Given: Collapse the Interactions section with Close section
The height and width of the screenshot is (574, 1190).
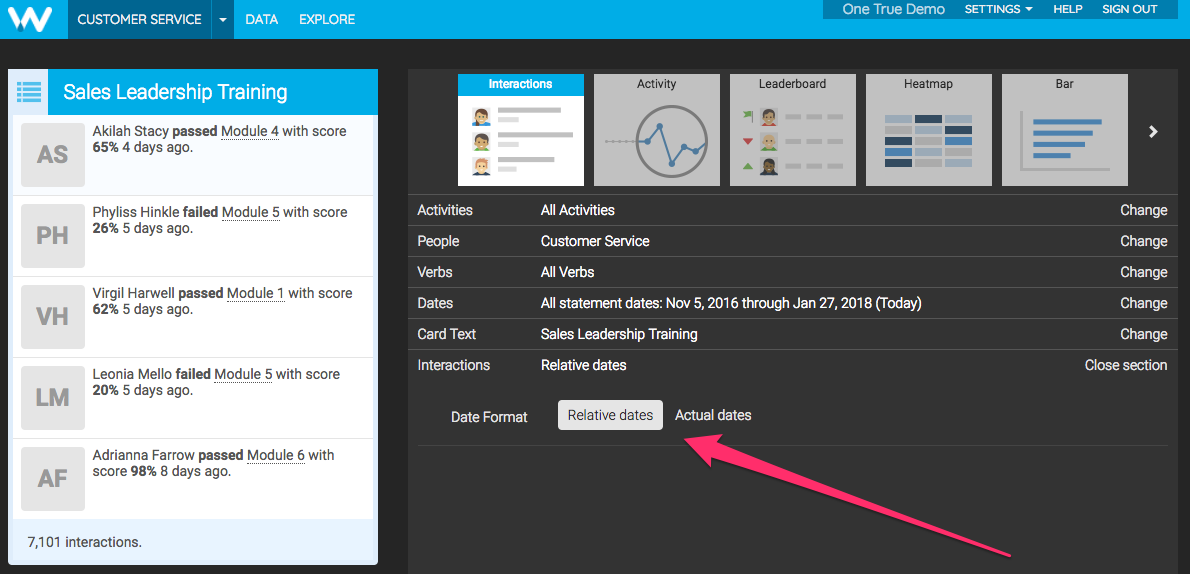Looking at the screenshot, I should tap(1125, 365).
